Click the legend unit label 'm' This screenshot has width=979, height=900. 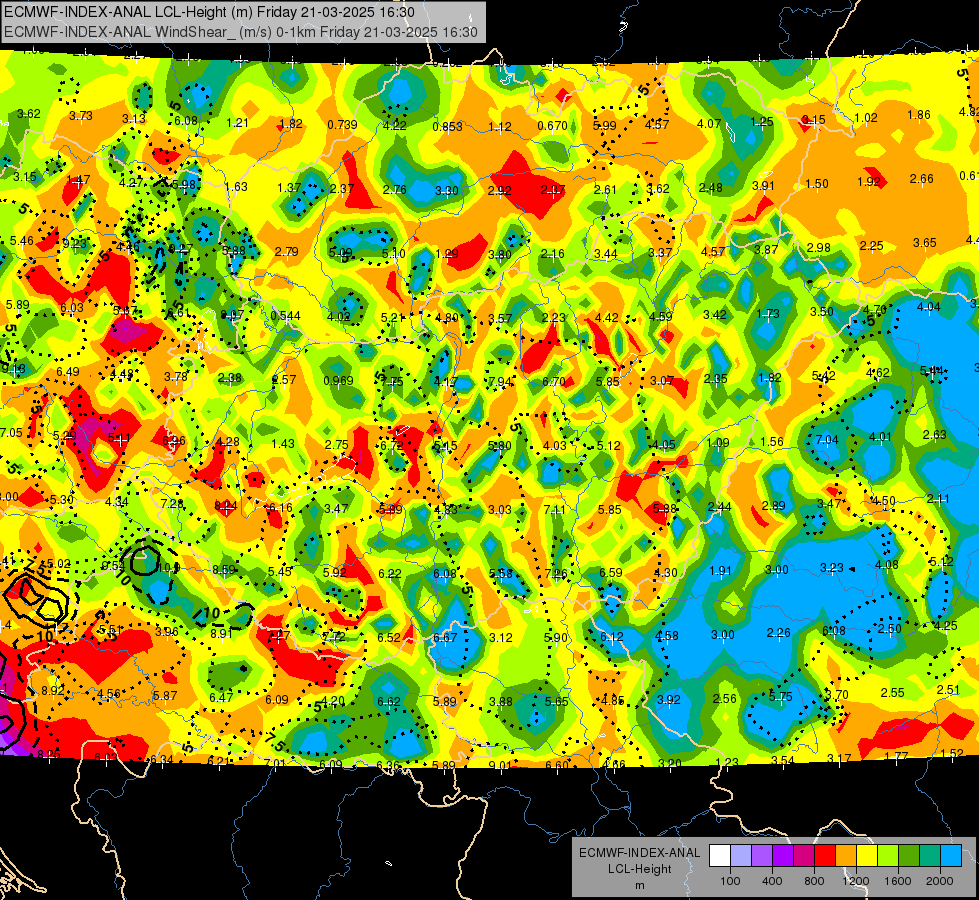tap(639, 886)
